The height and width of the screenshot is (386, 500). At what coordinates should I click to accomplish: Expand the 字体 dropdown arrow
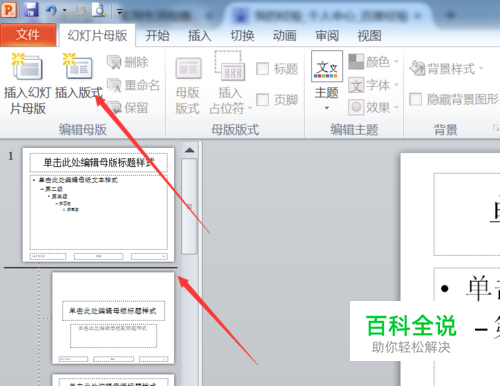[x=396, y=85]
